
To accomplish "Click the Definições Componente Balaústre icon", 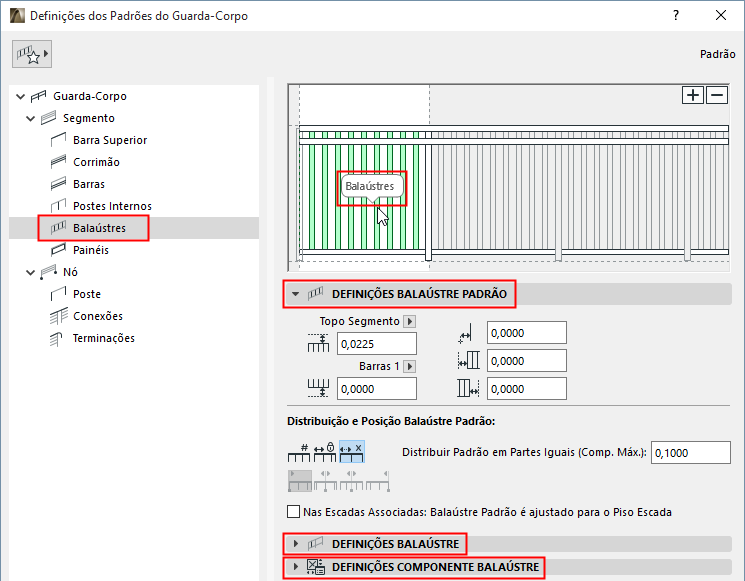I will point(315,567).
